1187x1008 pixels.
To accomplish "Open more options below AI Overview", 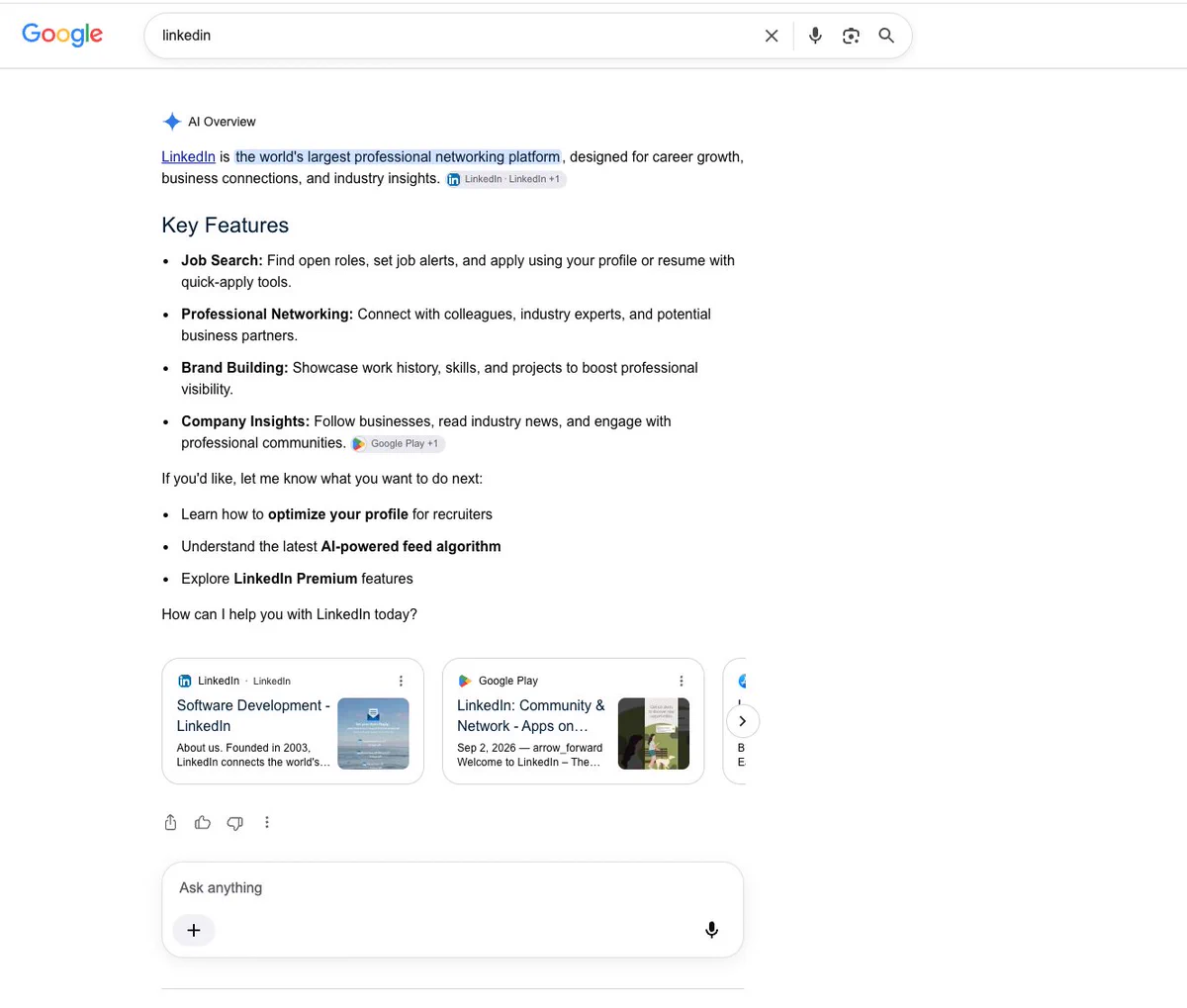I will [x=267, y=822].
